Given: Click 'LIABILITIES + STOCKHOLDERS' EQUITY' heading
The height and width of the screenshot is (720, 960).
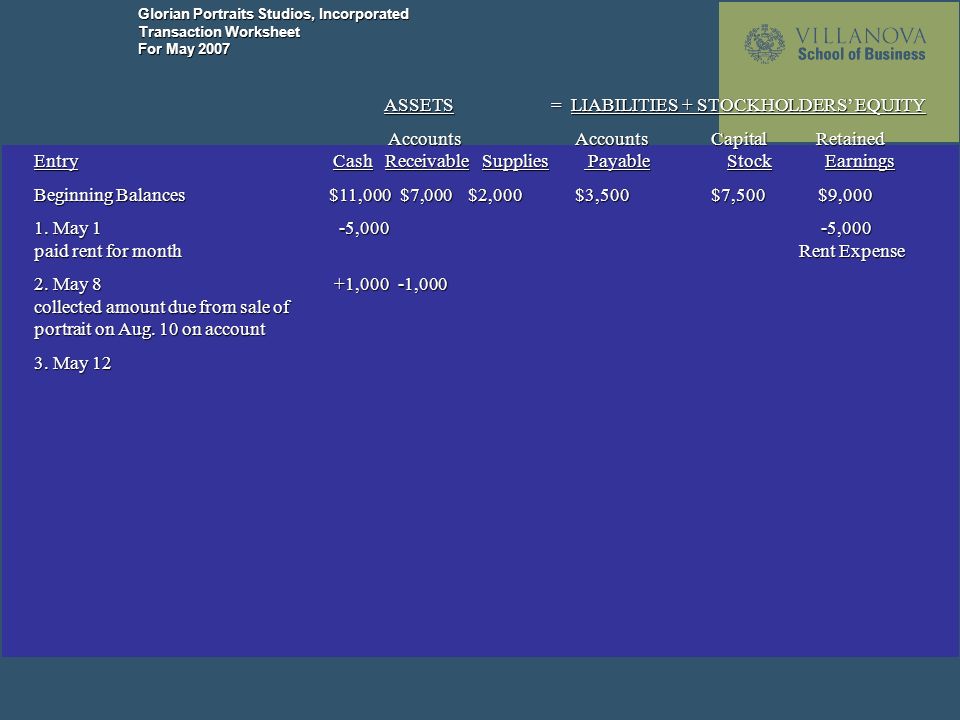Looking at the screenshot, I should click(748, 105).
